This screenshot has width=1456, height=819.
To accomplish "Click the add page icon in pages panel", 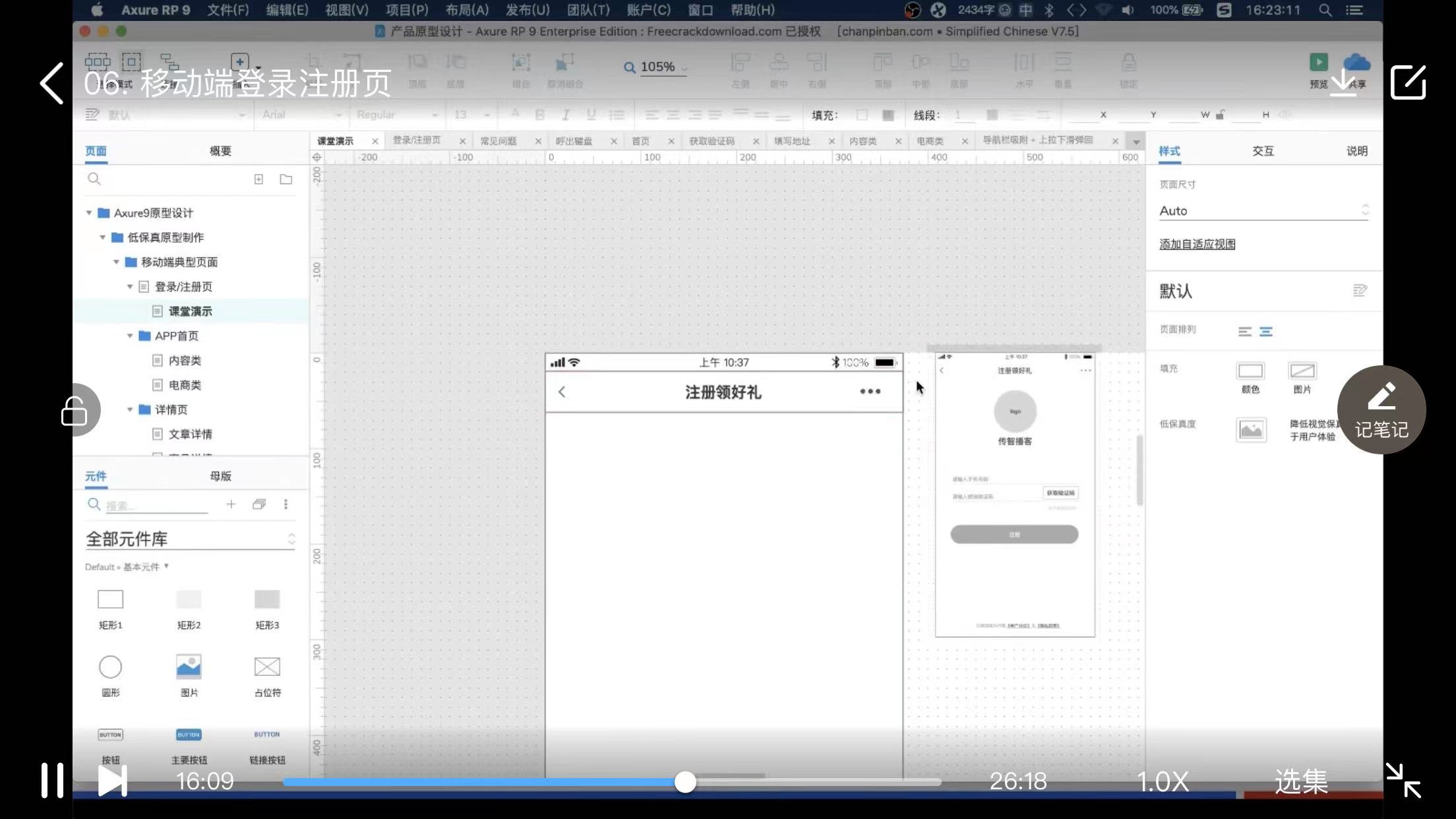I will pyautogui.click(x=258, y=179).
